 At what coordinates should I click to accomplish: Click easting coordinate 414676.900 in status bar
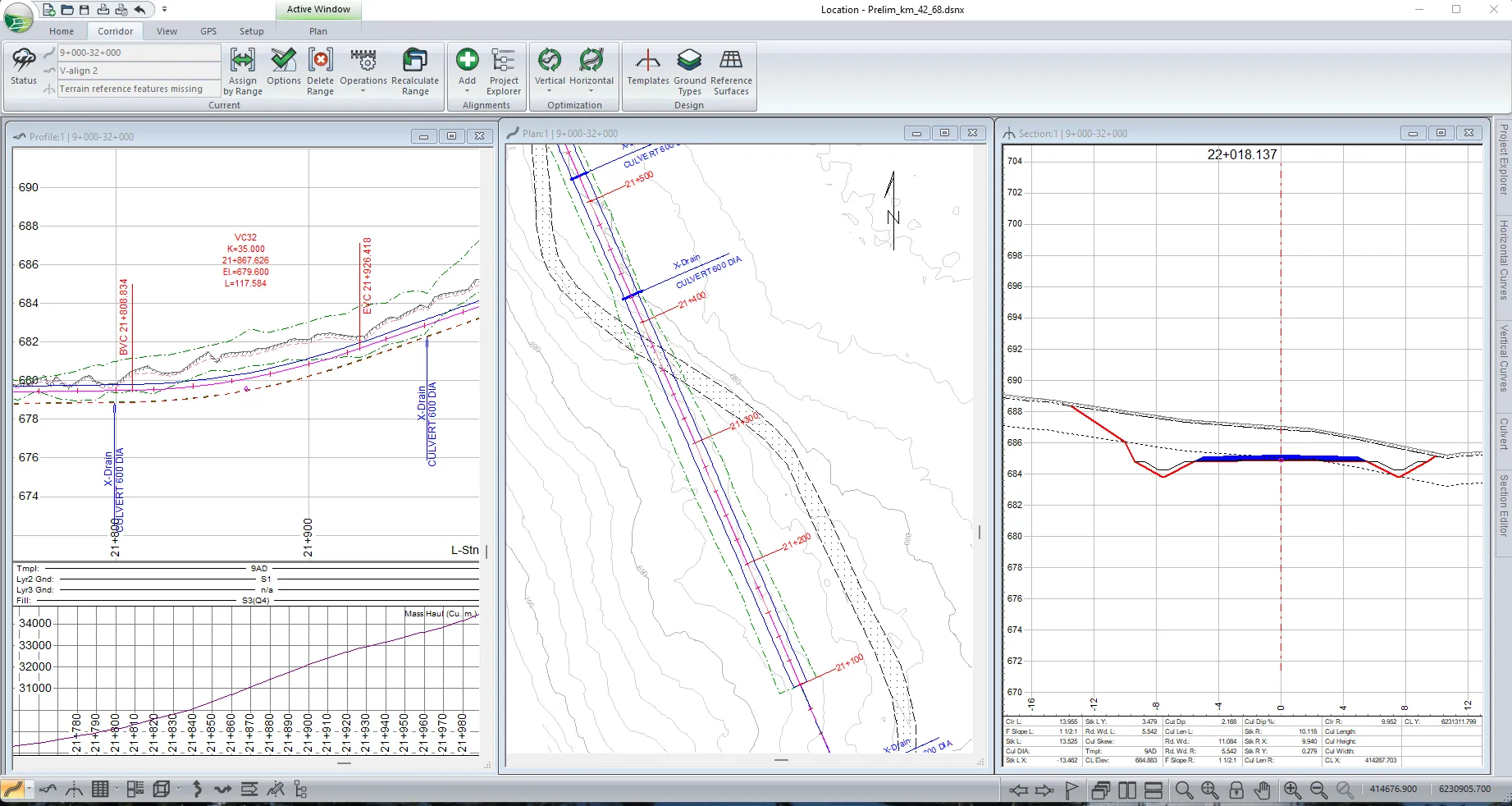pos(1393,789)
